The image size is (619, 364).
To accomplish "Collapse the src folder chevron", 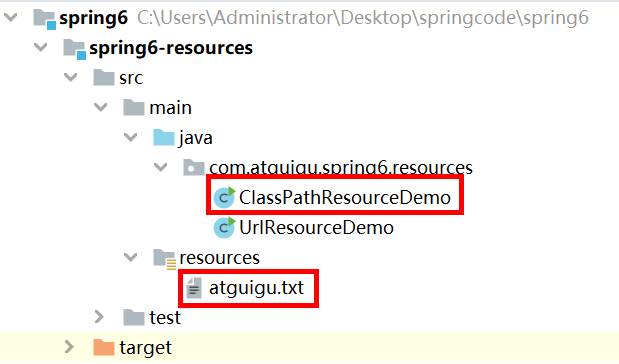I will point(71,77).
